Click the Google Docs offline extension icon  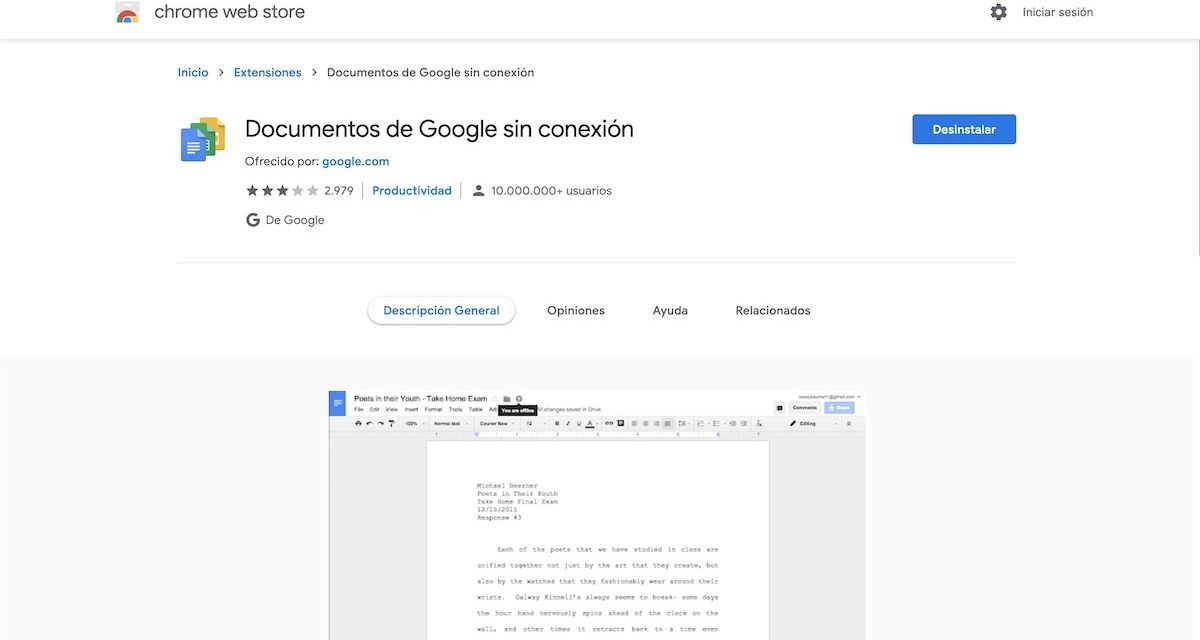click(x=203, y=139)
